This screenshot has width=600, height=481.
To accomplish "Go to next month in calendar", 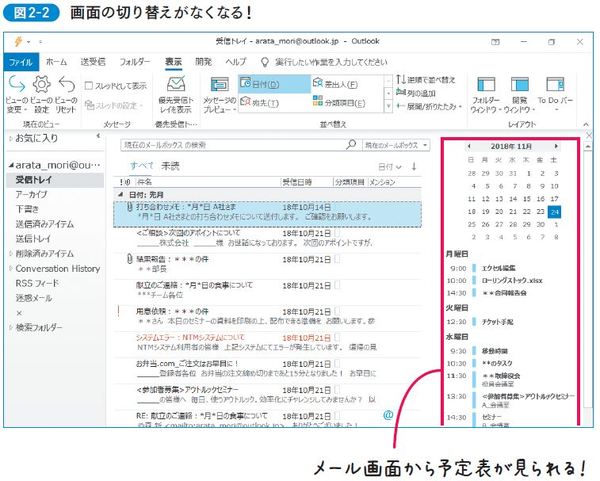I will [556, 146].
